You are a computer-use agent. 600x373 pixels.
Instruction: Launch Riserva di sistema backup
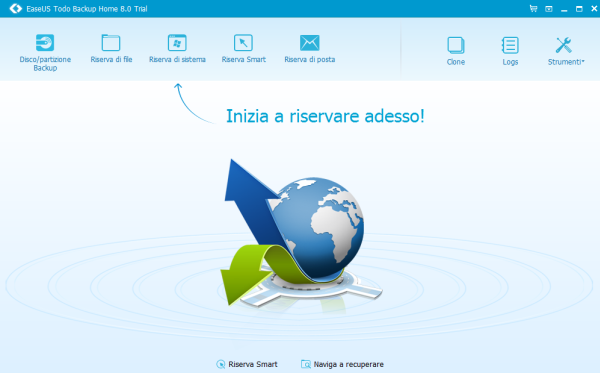pyautogui.click(x=177, y=49)
